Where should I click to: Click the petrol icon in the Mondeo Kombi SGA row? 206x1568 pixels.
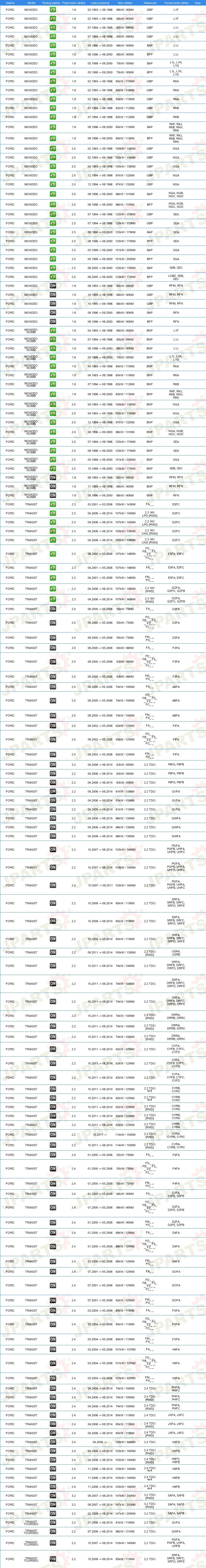(53, 460)
